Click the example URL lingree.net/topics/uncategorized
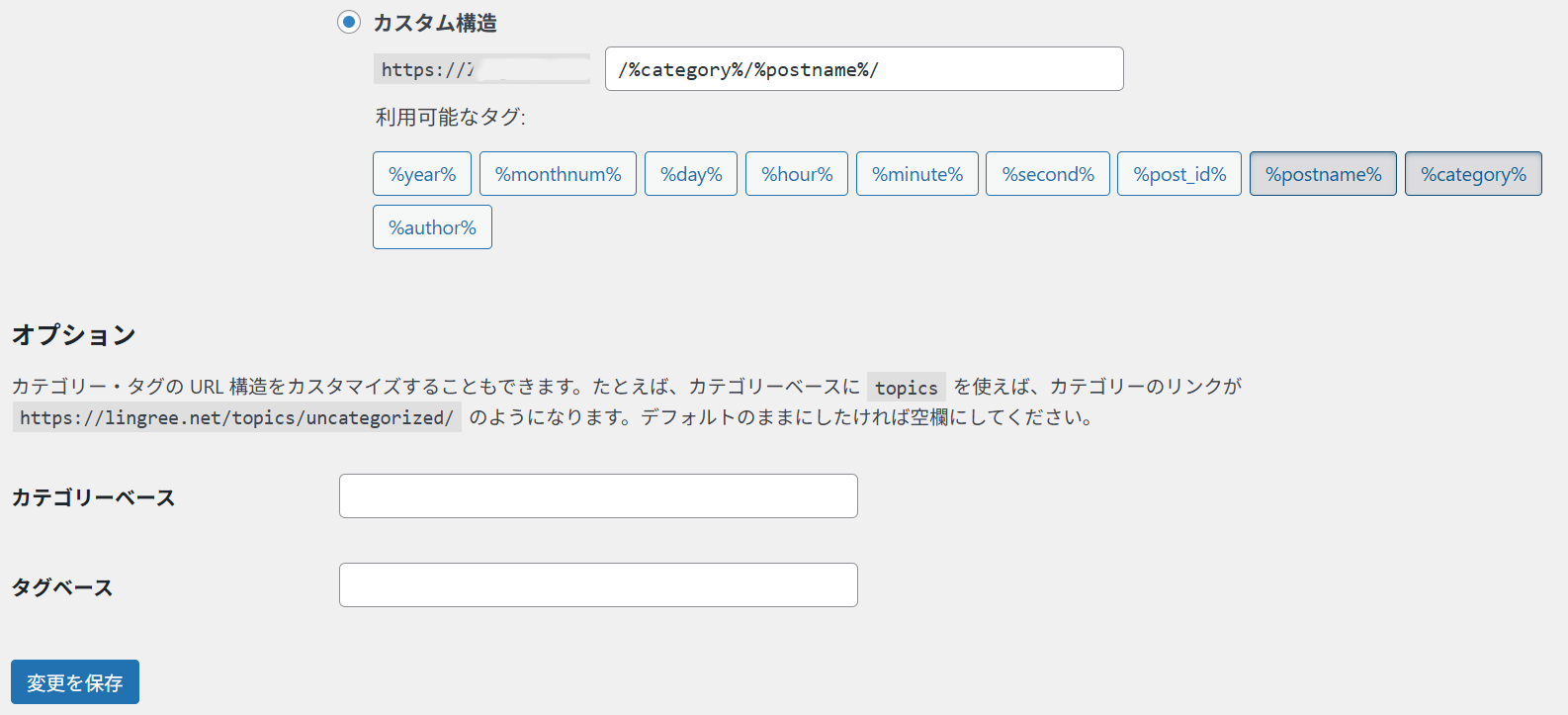Screen dimensions: 1568x715 (236, 417)
